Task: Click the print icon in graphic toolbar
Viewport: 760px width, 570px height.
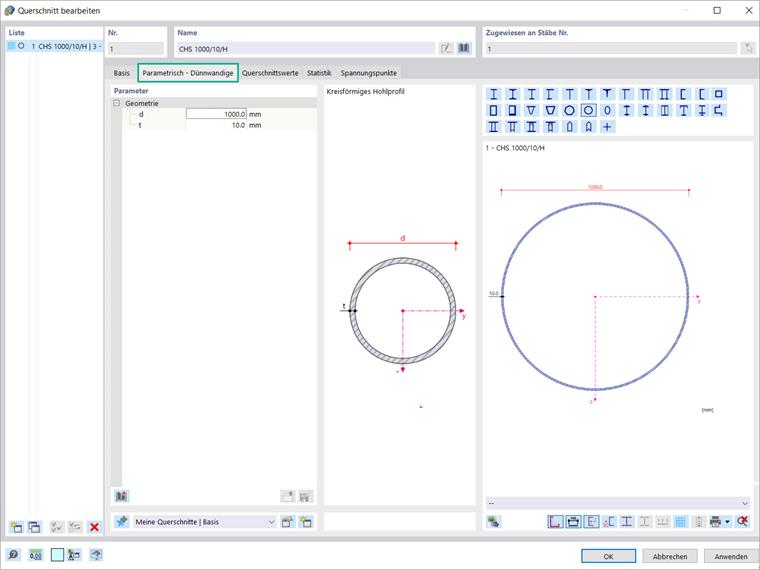Action: coord(715,522)
